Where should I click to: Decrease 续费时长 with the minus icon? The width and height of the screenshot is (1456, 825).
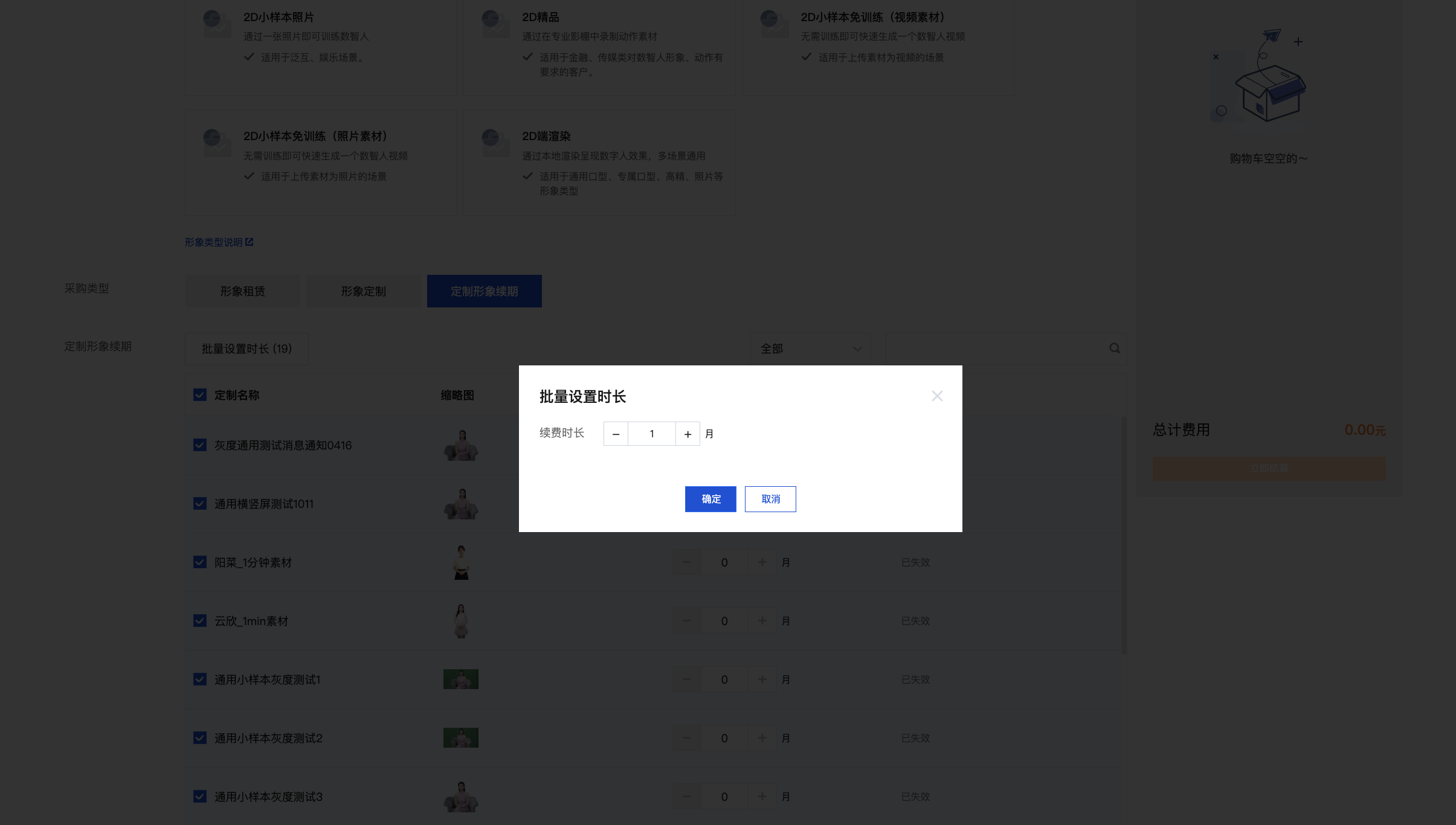[x=616, y=434]
